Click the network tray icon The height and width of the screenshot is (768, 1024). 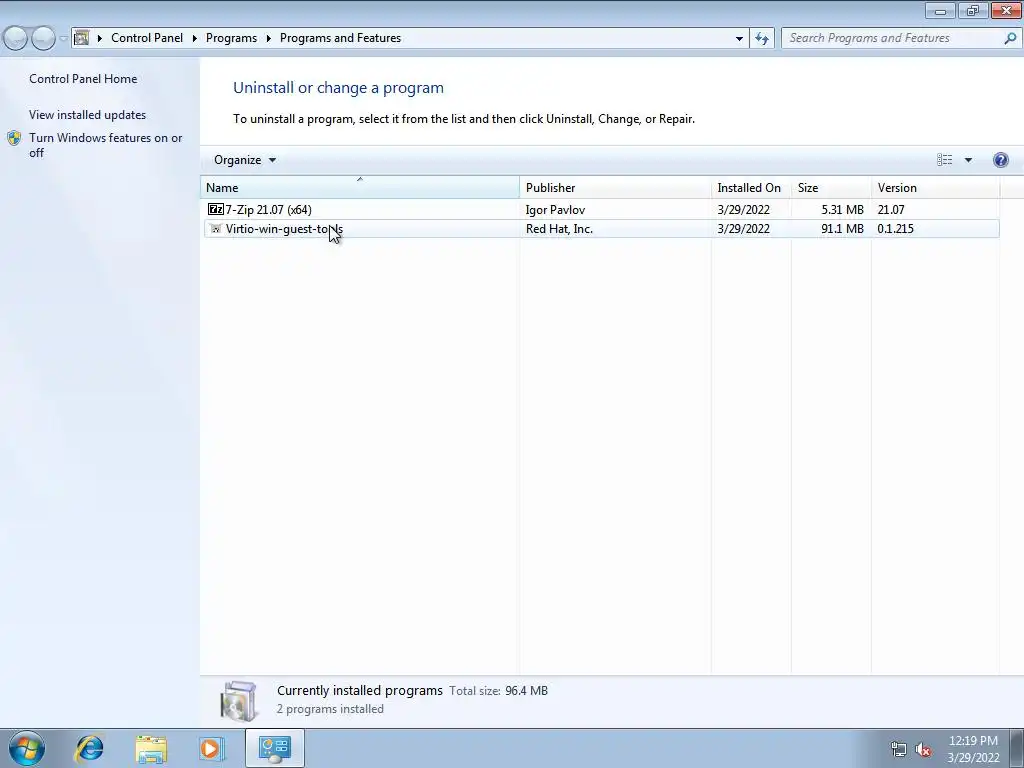pos(899,749)
